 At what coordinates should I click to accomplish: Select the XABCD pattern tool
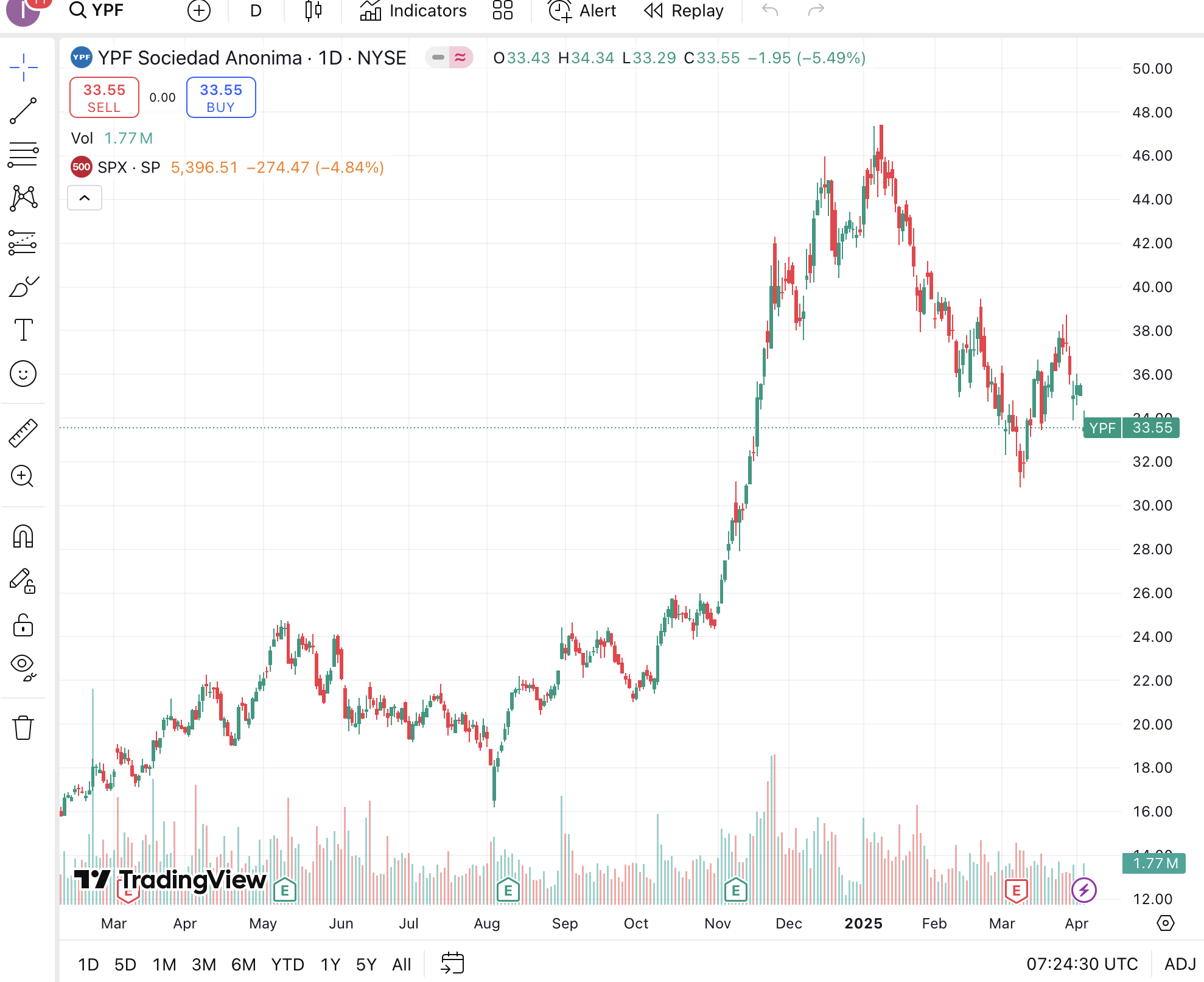tap(24, 198)
